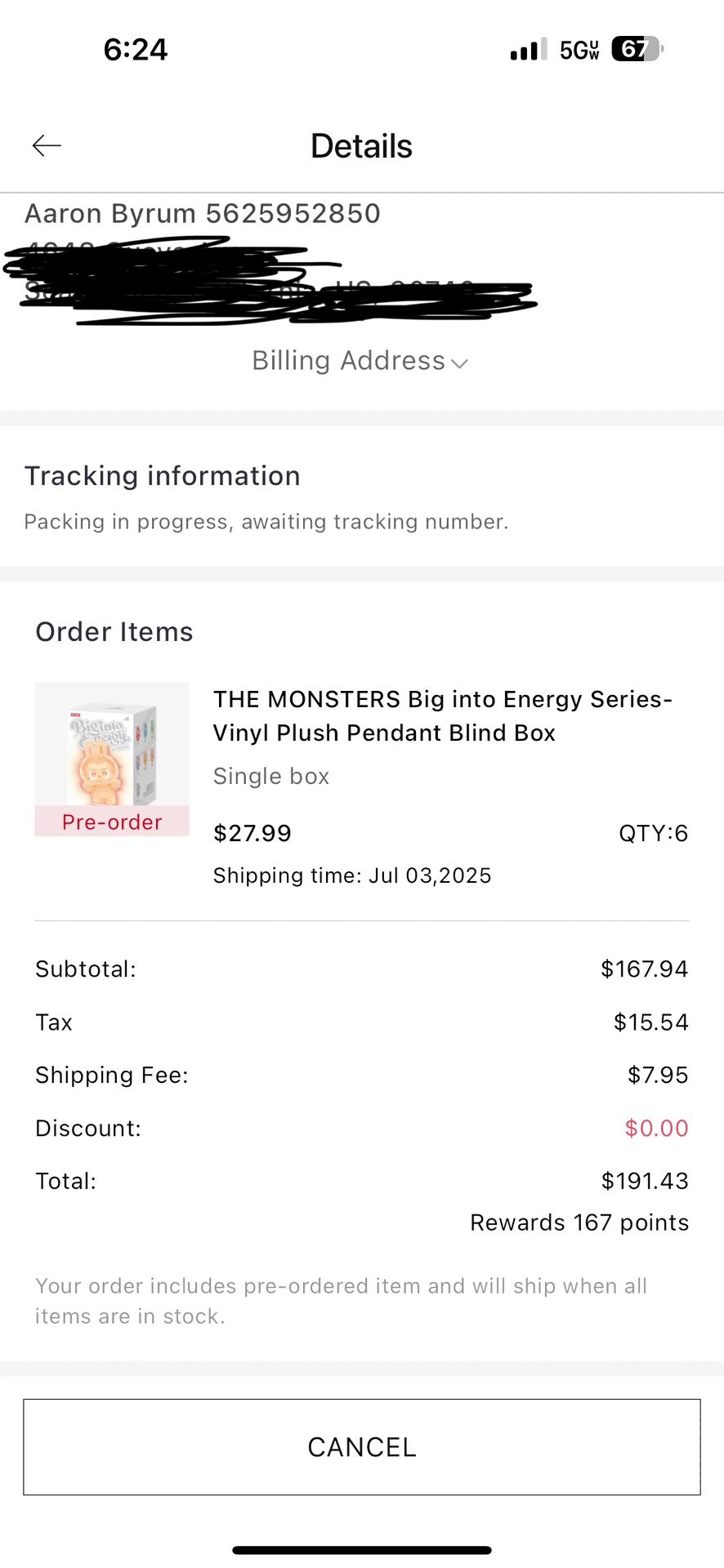
Task: Tap the Details page title
Action: coord(361,146)
